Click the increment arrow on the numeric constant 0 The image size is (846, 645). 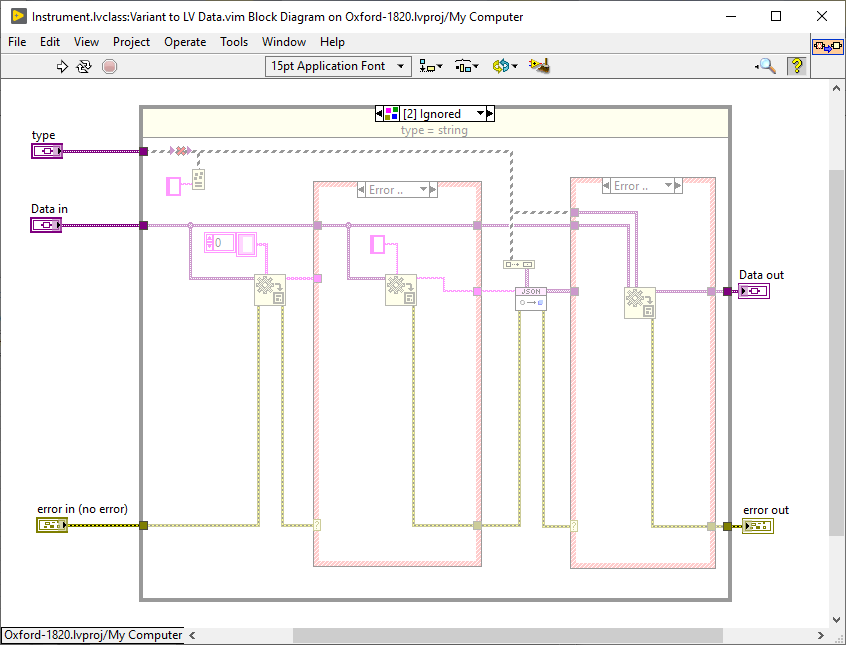point(210,238)
